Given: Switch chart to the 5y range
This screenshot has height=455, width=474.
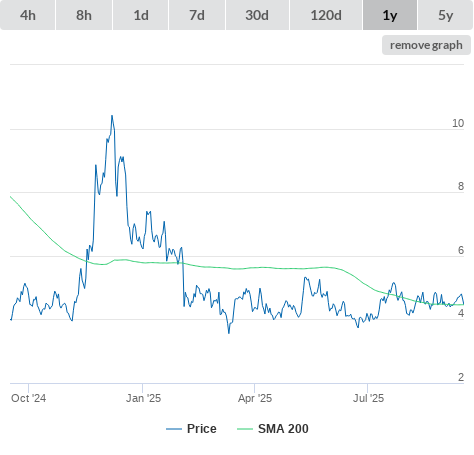Looking at the screenshot, I should pyautogui.click(x=446, y=15).
